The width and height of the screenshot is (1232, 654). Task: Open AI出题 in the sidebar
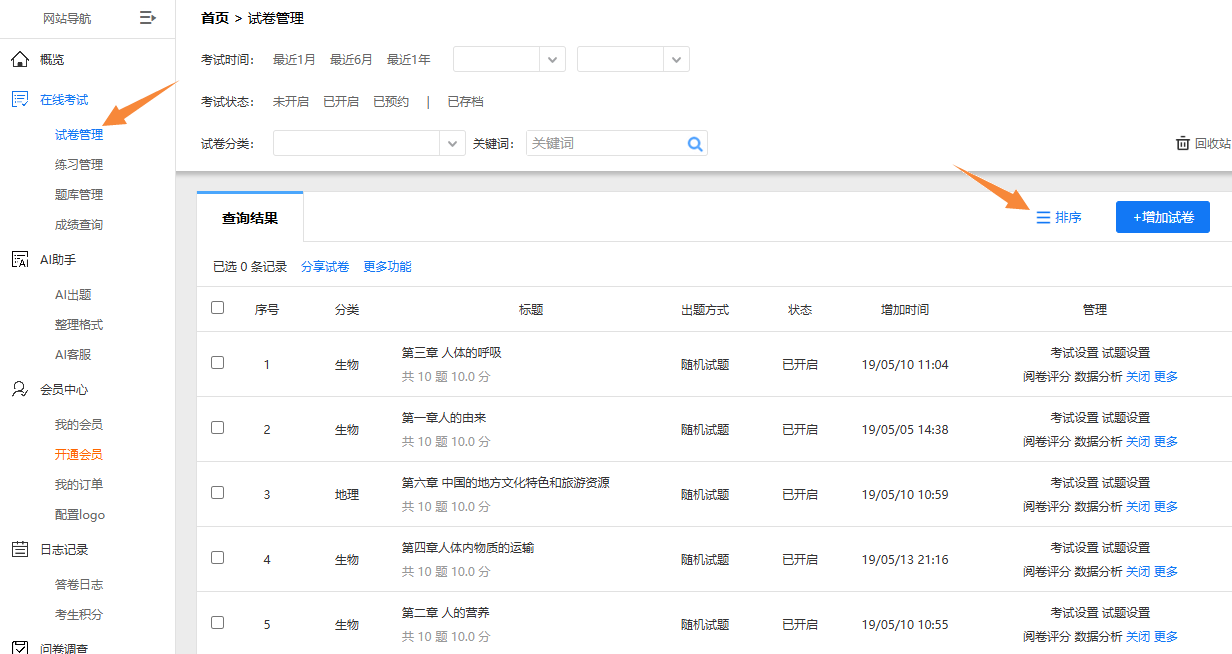[x=73, y=295]
